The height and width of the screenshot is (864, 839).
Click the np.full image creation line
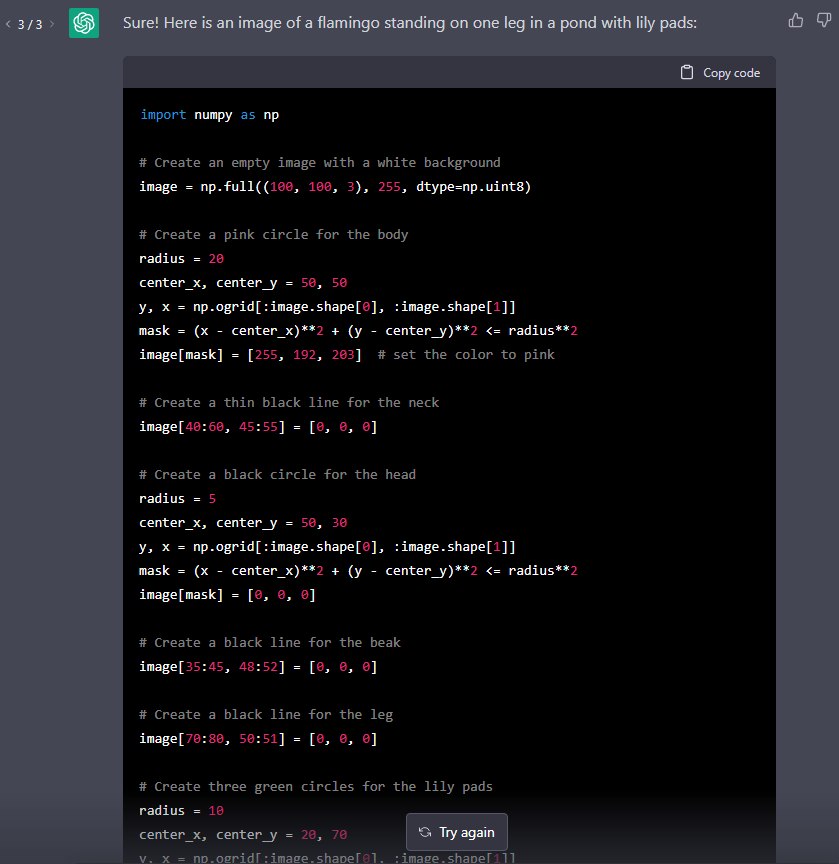335,187
